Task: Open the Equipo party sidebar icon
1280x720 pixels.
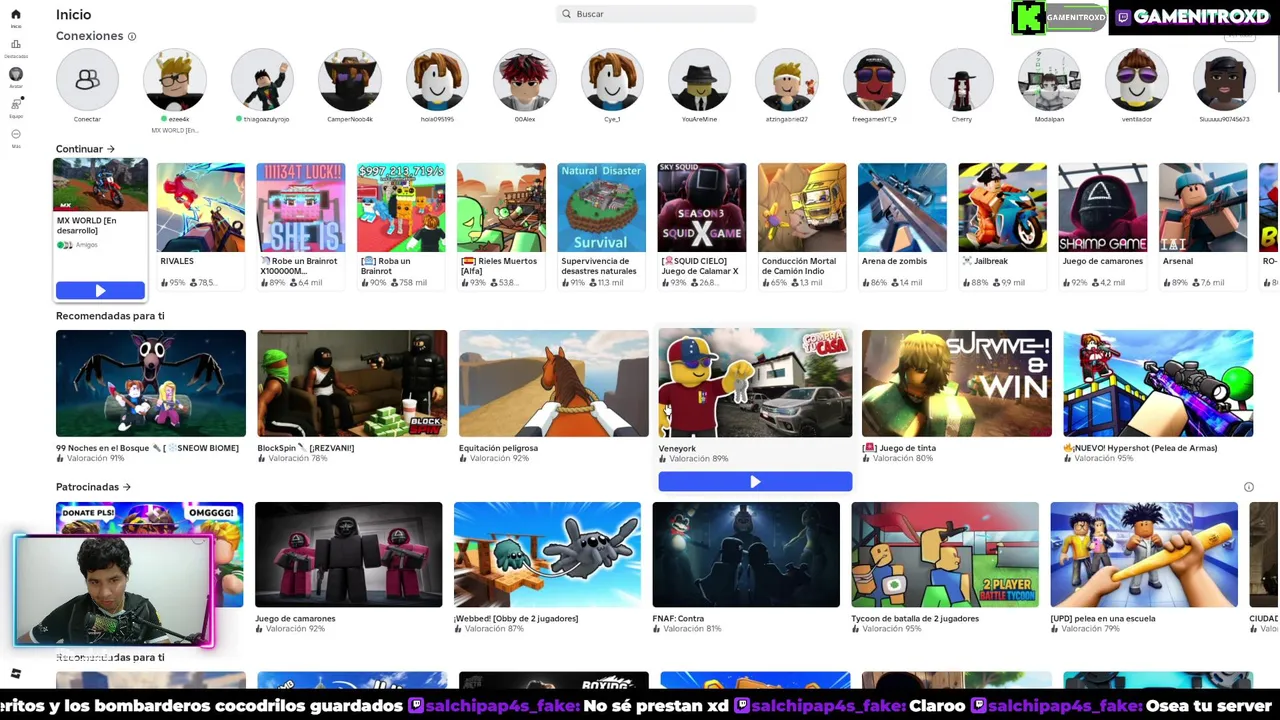Action: [15, 104]
